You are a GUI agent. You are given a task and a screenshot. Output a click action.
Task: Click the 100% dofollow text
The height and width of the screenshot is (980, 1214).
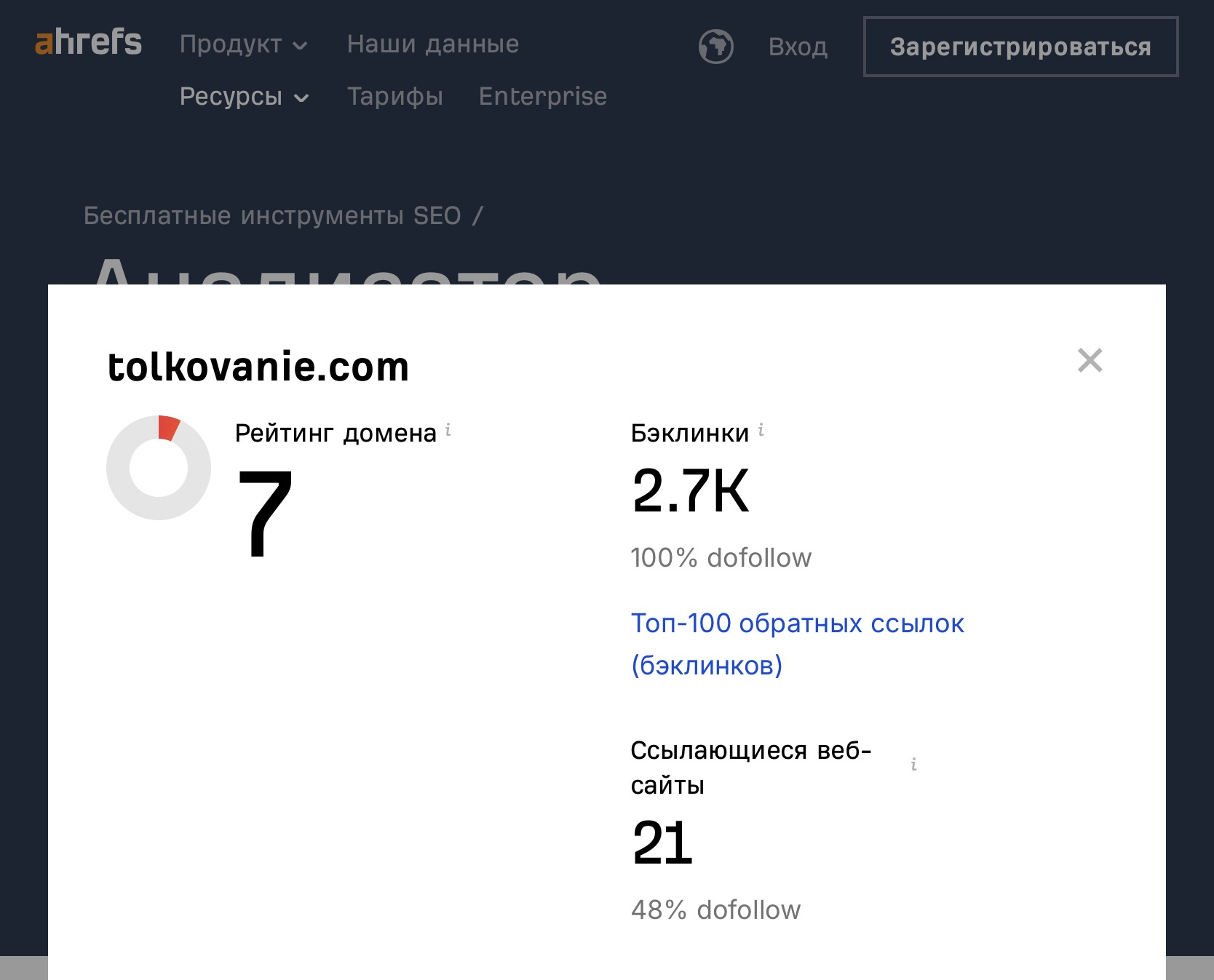[x=721, y=558]
